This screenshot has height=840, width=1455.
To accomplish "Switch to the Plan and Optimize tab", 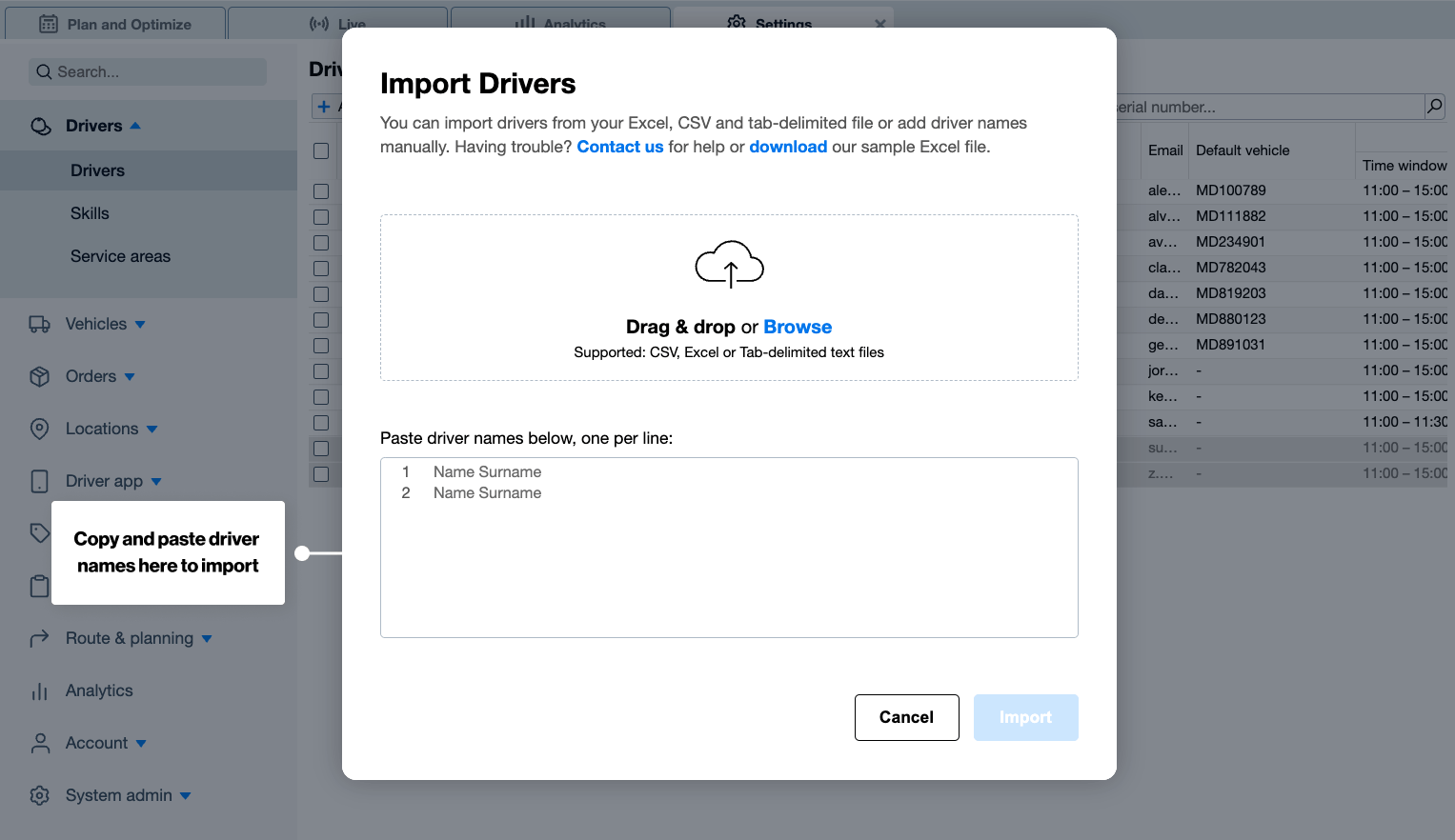I will (114, 24).
